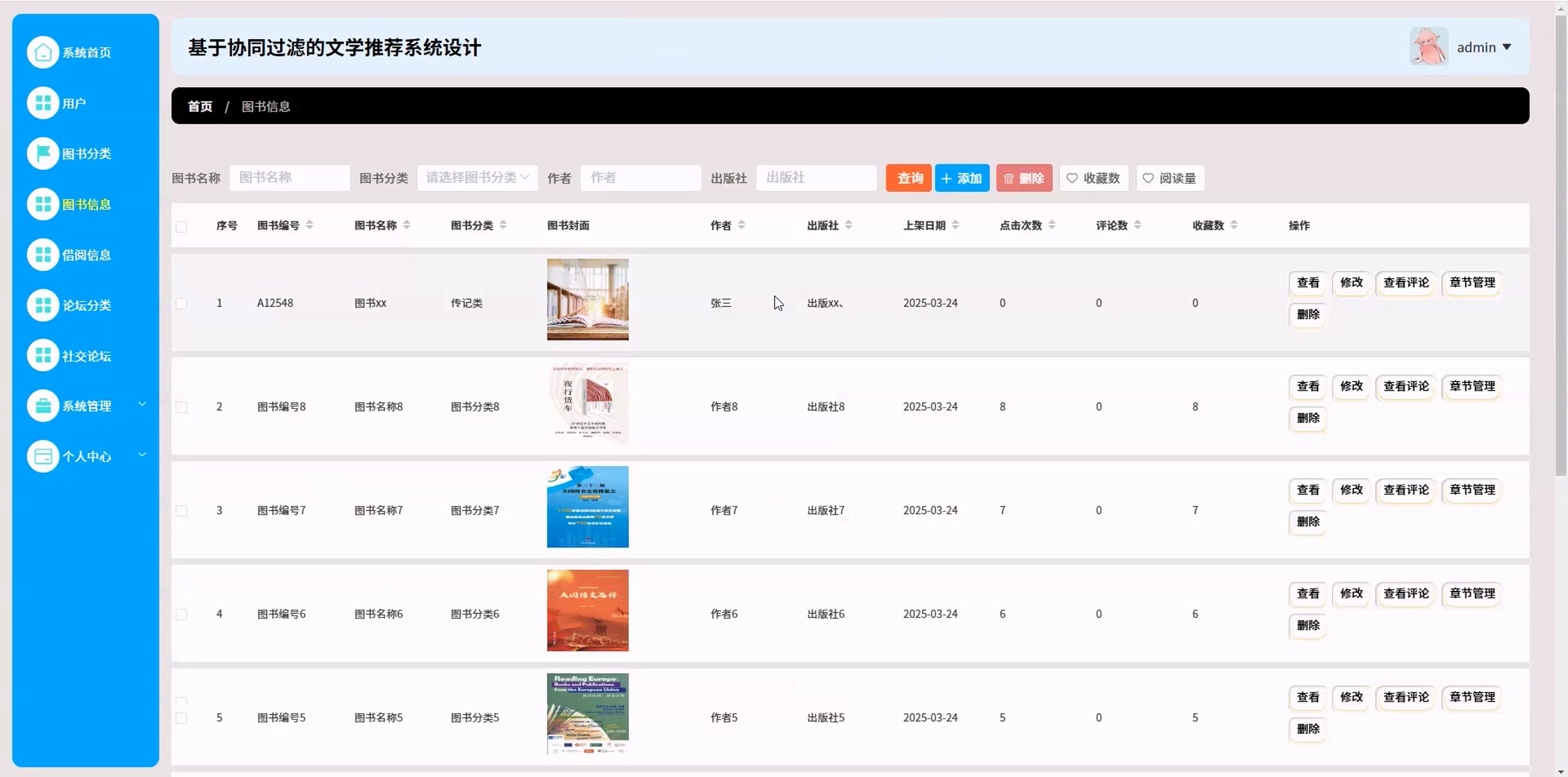The width and height of the screenshot is (1568, 777).
Task: Click the grid icon next to 用户
Action: point(43,103)
